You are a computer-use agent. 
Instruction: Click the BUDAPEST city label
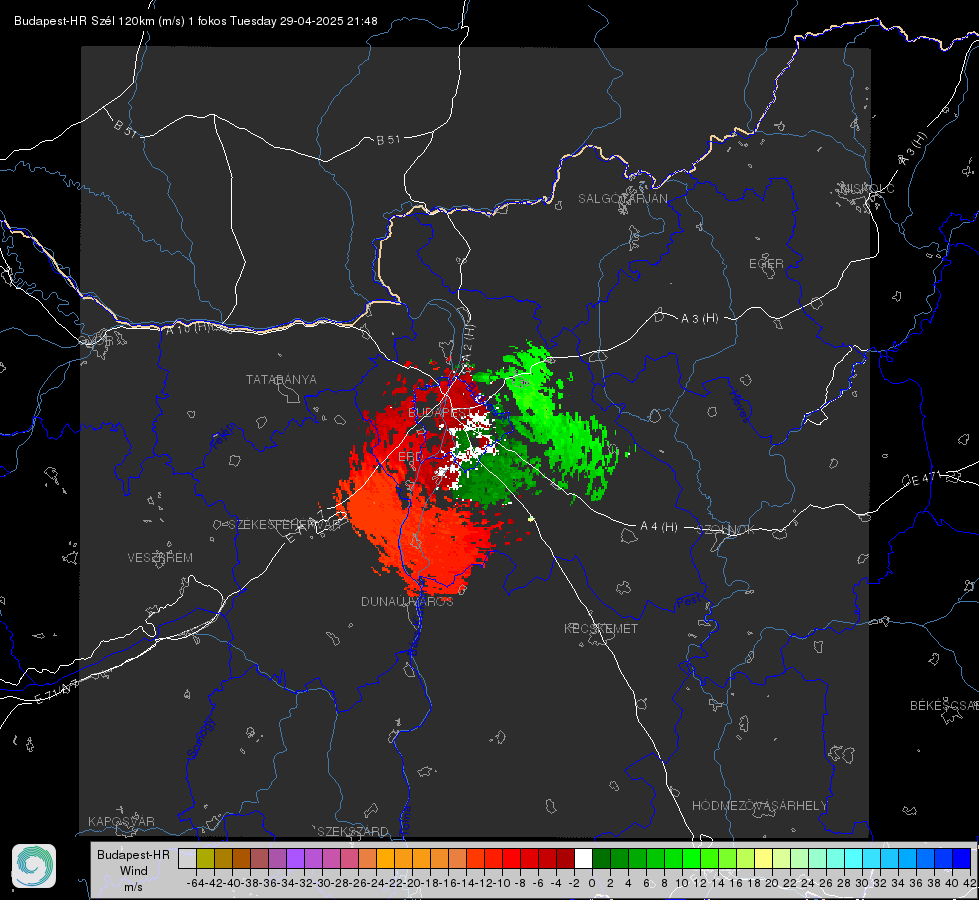pyautogui.click(x=438, y=413)
